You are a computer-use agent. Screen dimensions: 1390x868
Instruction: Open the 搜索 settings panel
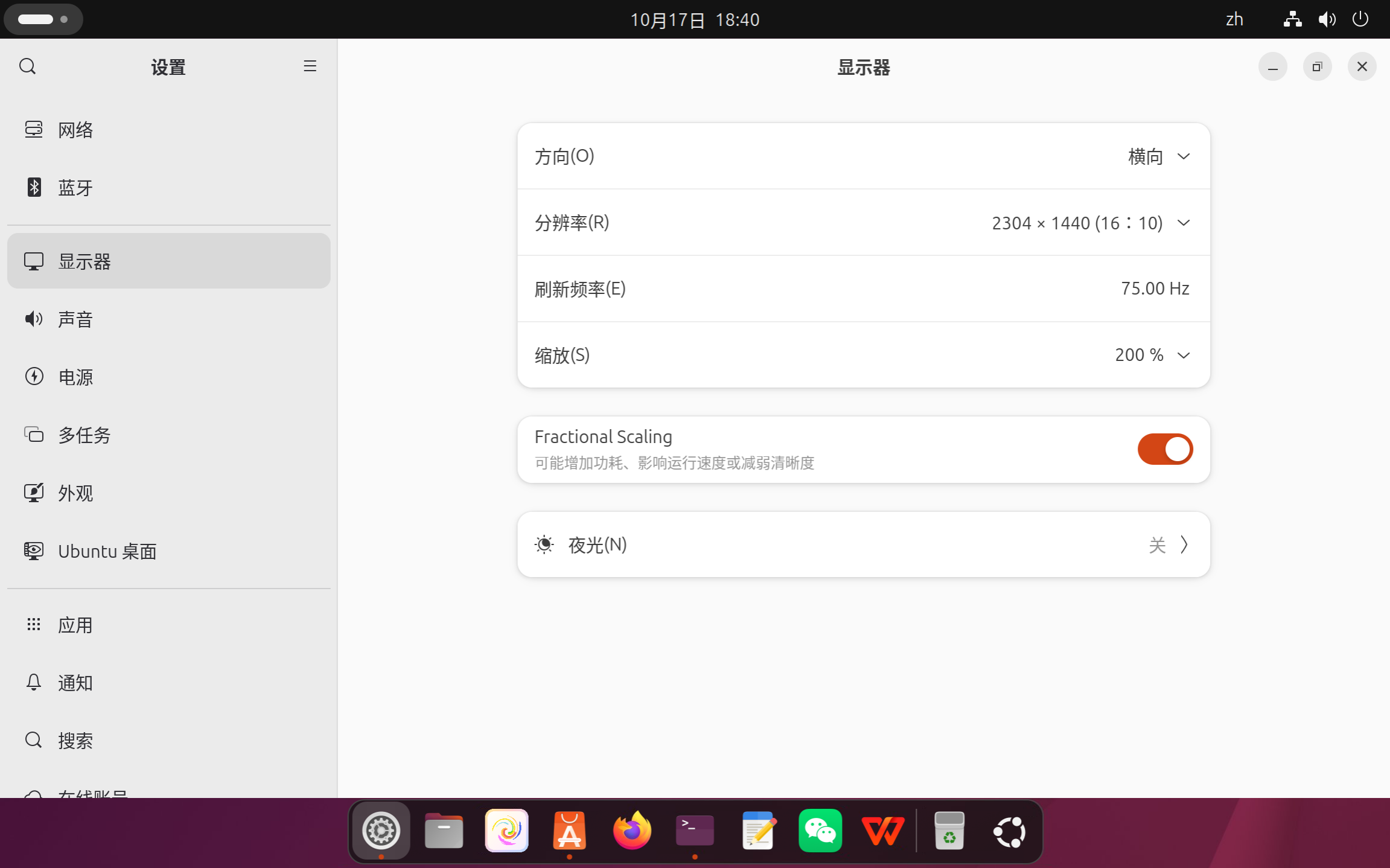point(169,741)
